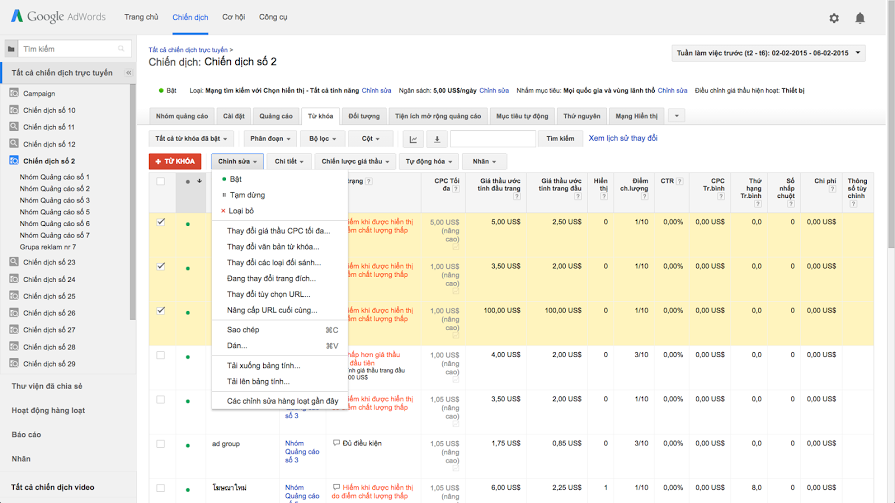Click the red + TỪ KHÓA button
Viewport: 895px width, 503px height.
(175, 162)
